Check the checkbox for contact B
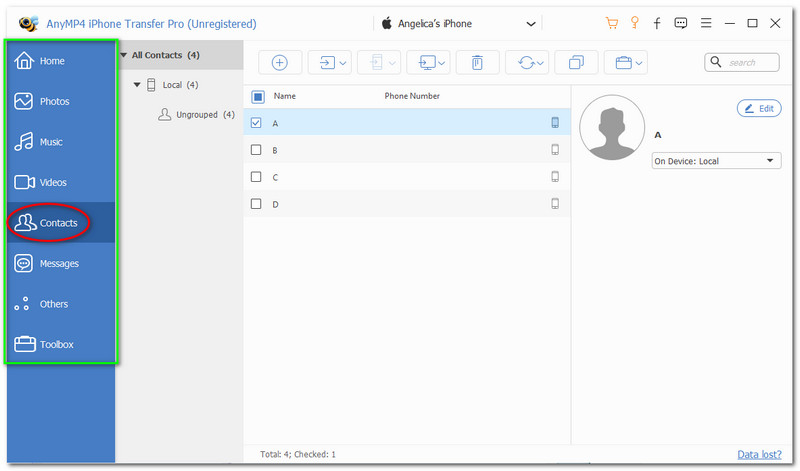This screenshot has height=471, width=800. 257,150
